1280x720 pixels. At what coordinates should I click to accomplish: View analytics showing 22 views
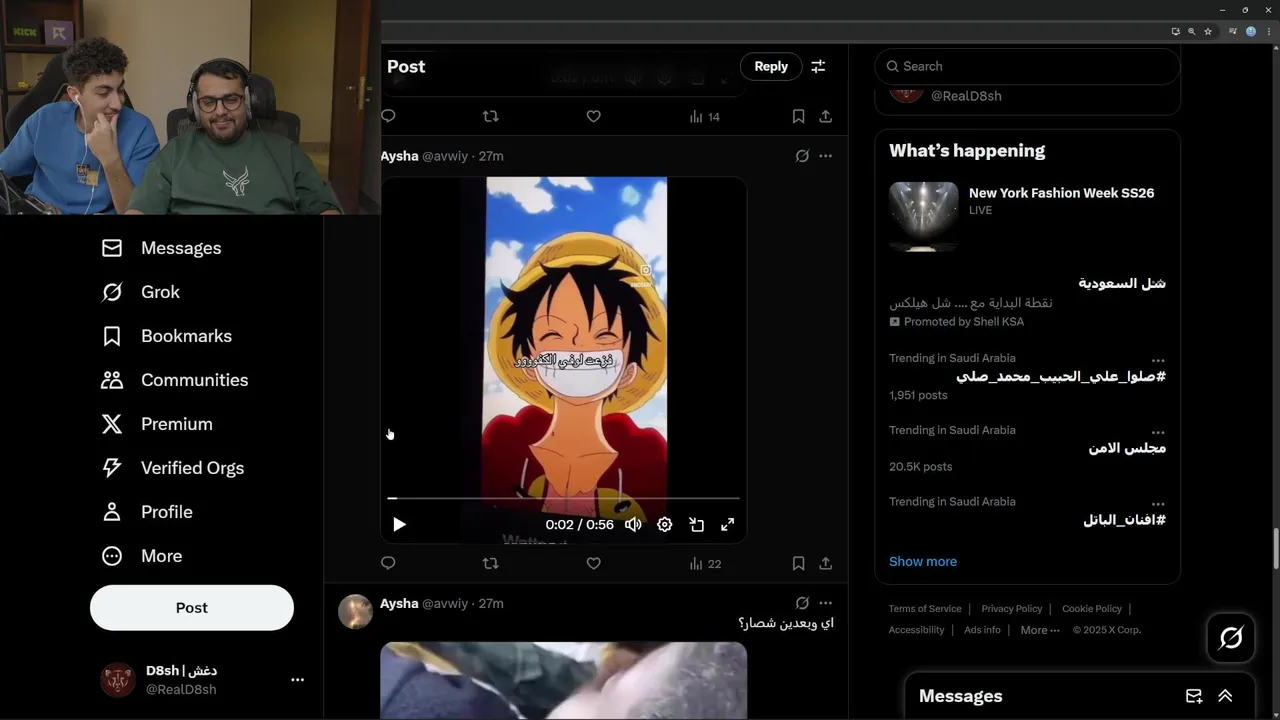click(x=705, y=564)
